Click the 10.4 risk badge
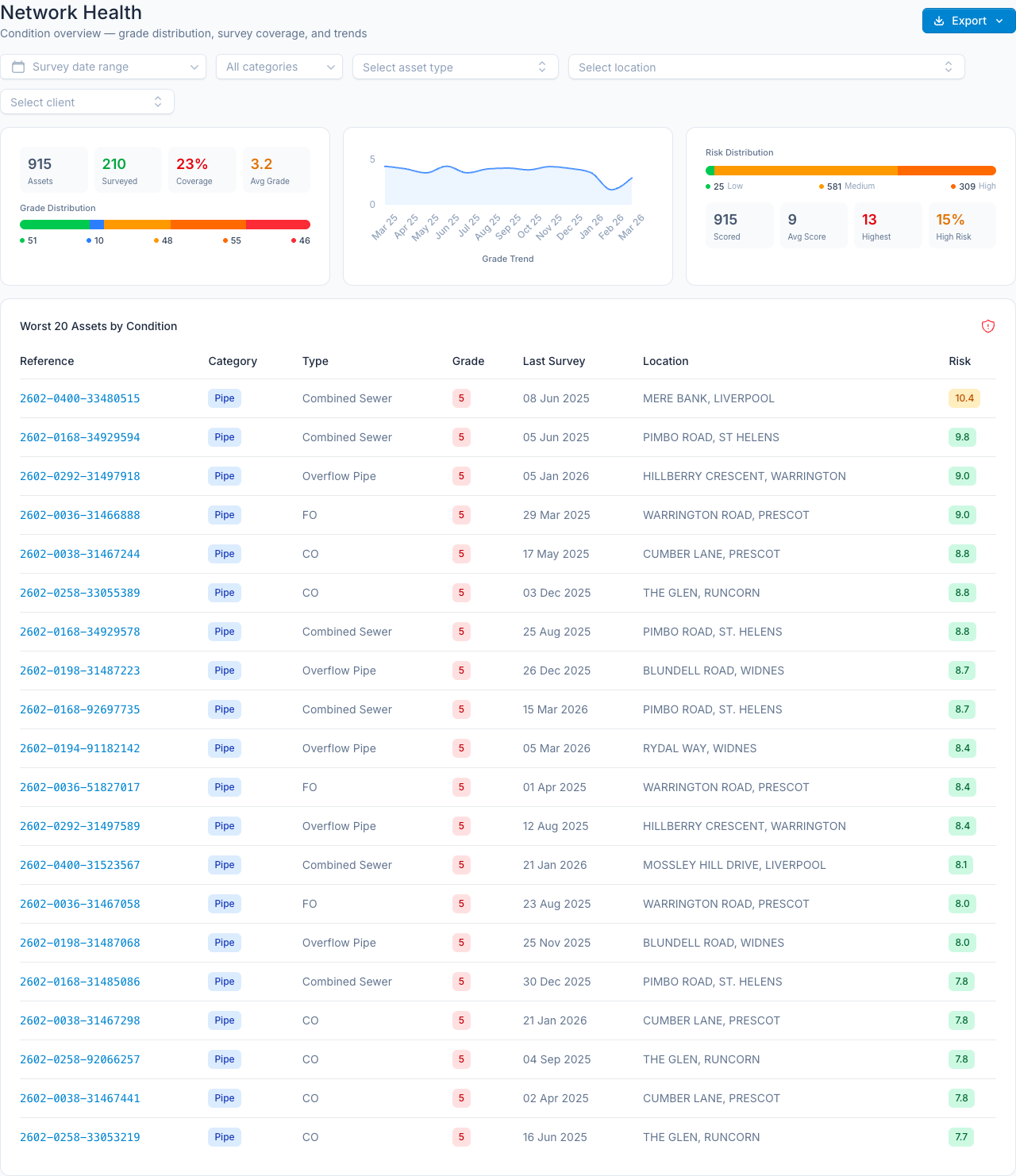 [964, 398]
